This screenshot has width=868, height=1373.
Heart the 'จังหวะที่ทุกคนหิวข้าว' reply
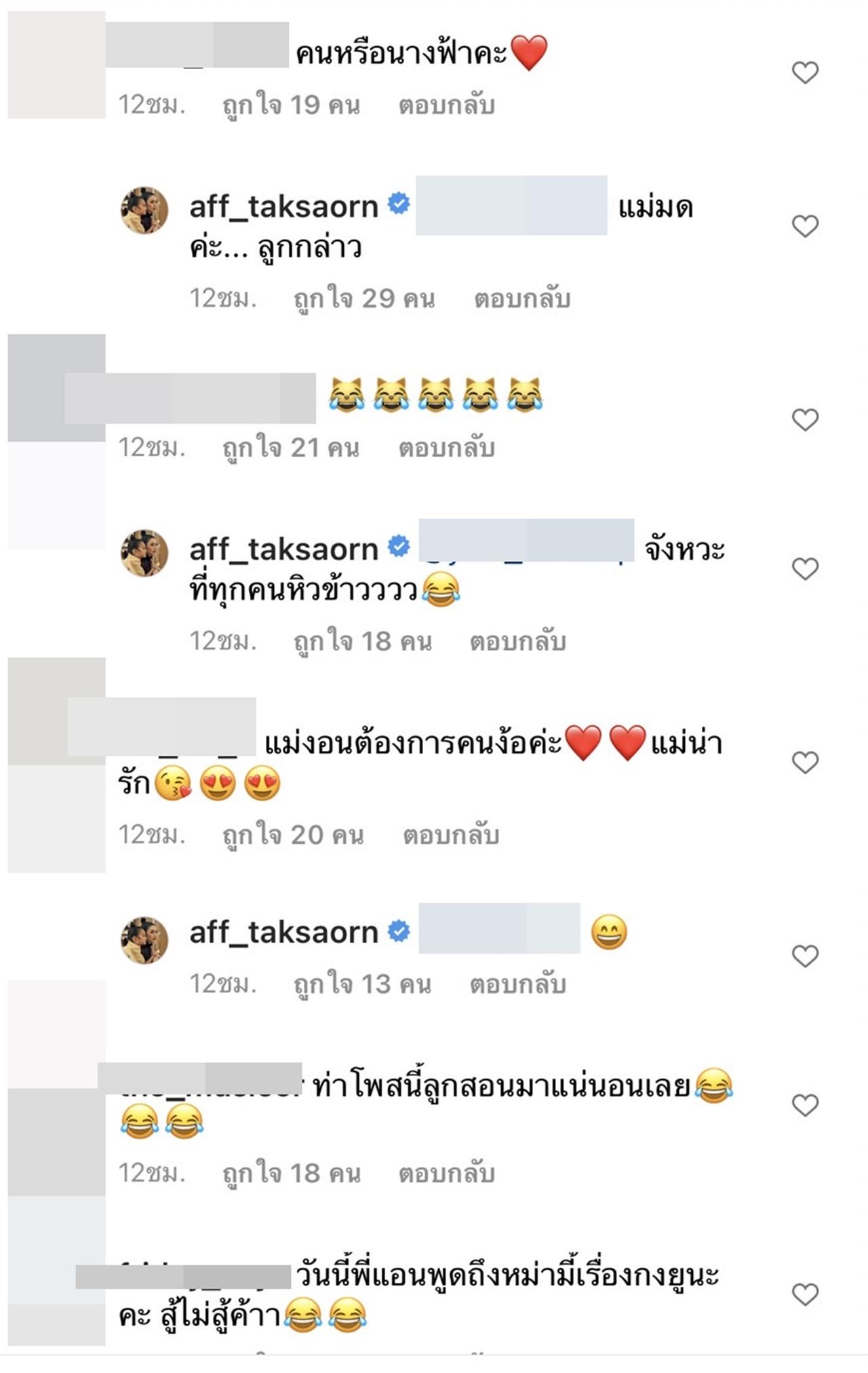pos(805,568)
